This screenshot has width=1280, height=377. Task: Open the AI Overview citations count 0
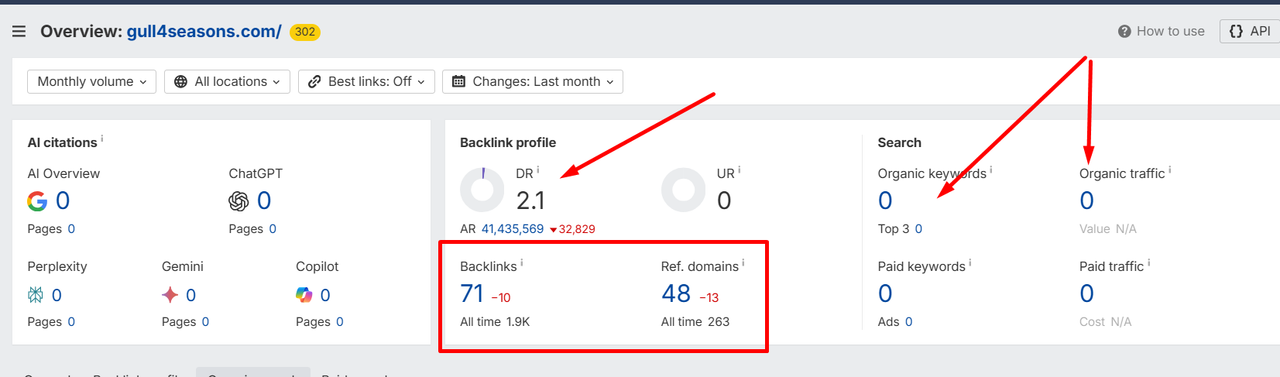point(62,201)
